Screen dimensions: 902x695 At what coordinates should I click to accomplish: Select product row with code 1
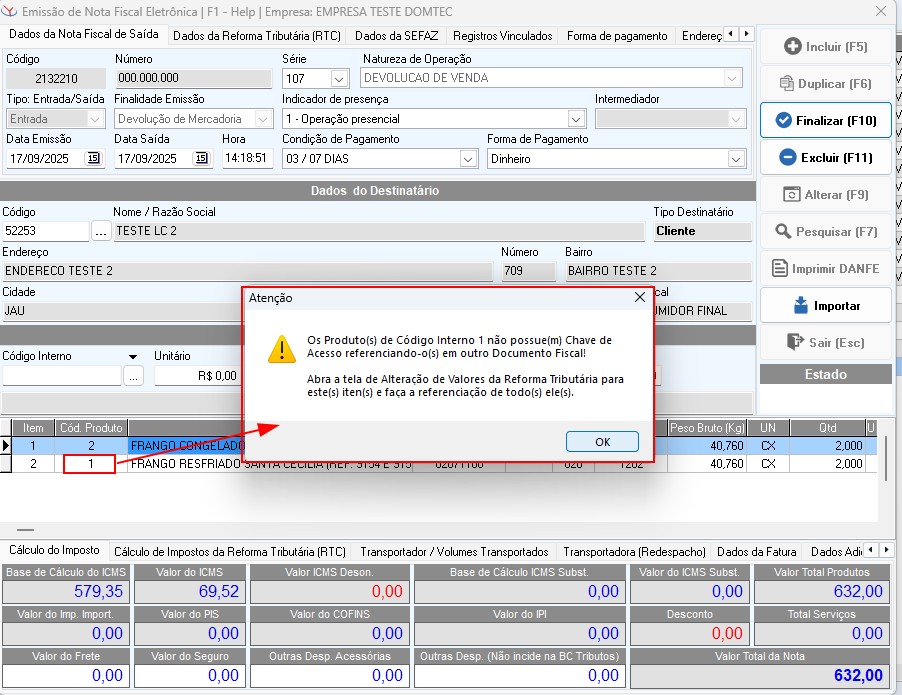[90, 464]
